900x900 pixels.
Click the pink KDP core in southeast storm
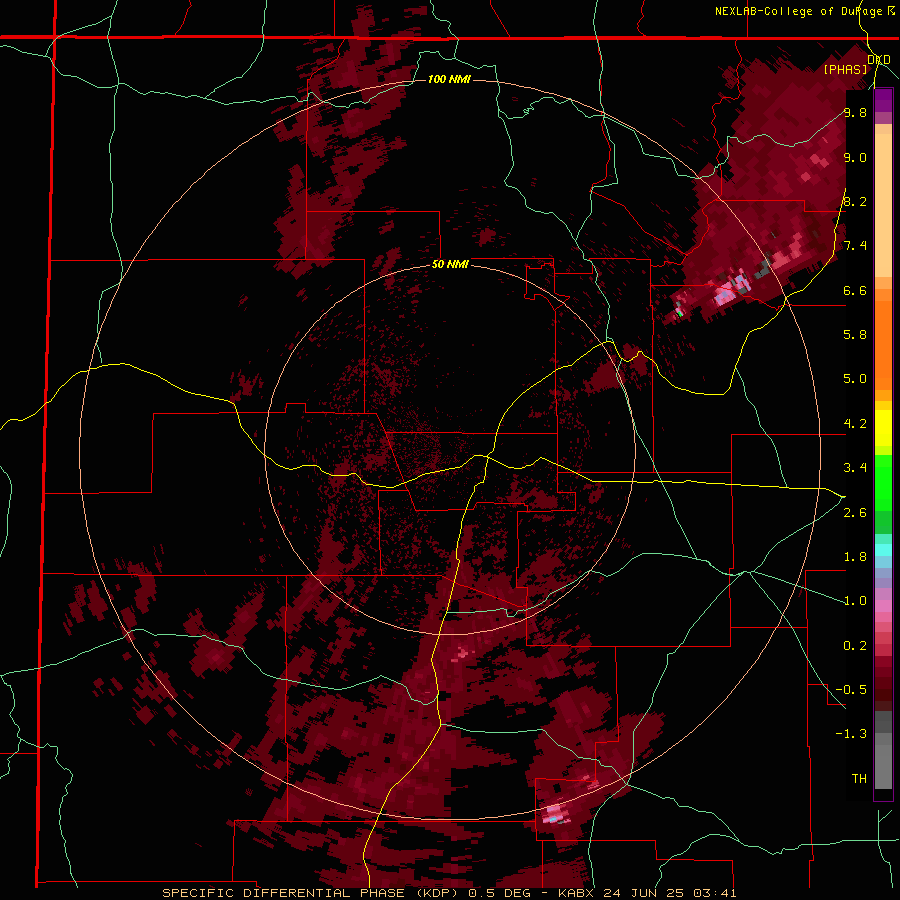tap(554, 813)
